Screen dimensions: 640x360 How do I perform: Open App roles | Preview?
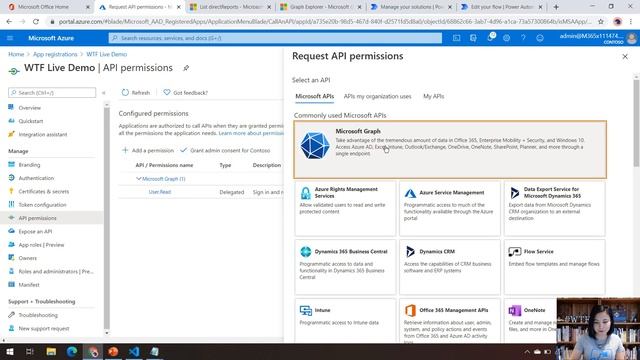click(41, 245)
